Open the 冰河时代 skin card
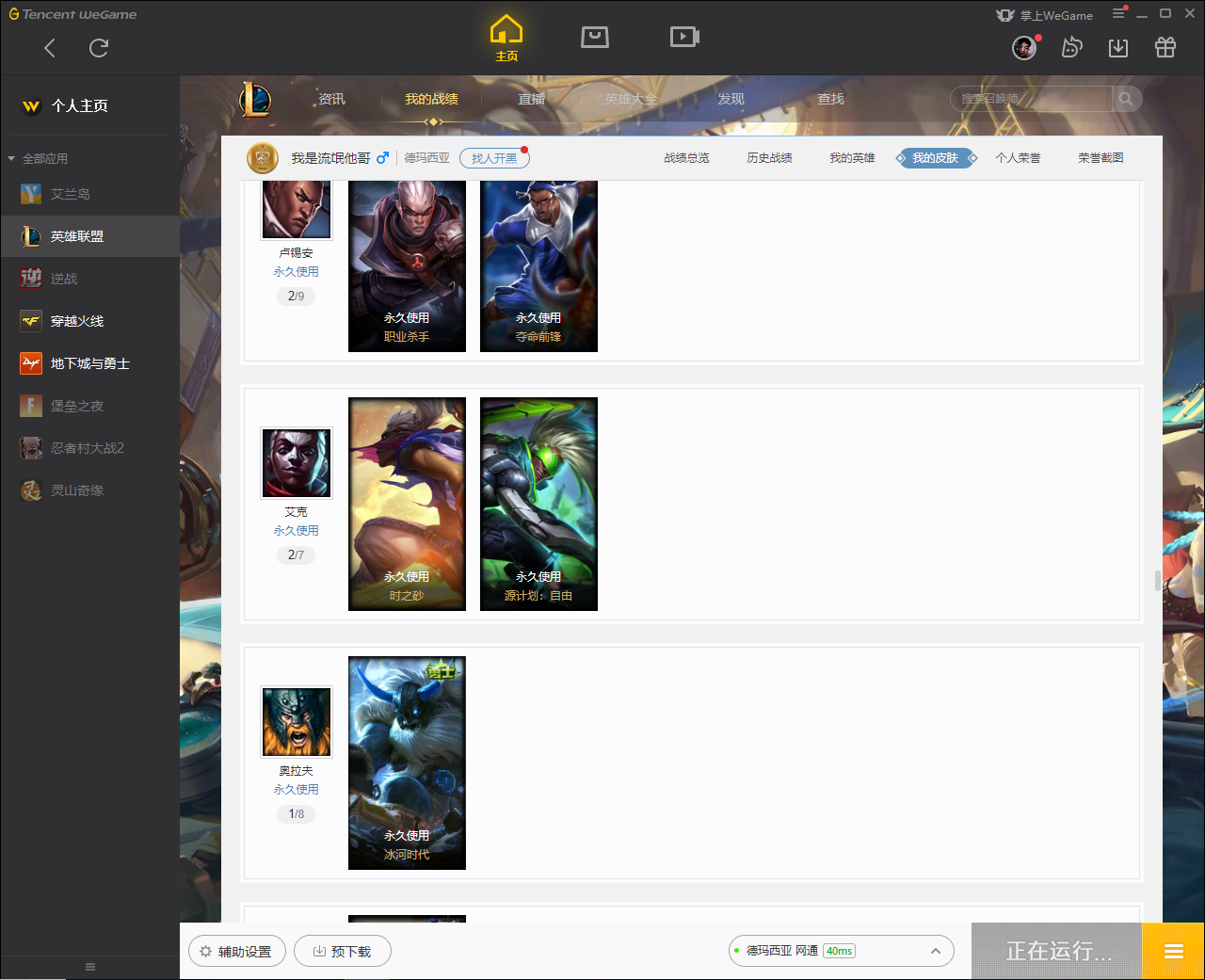The height and width of the screenshot is (980, 1205). pos(407,763)
